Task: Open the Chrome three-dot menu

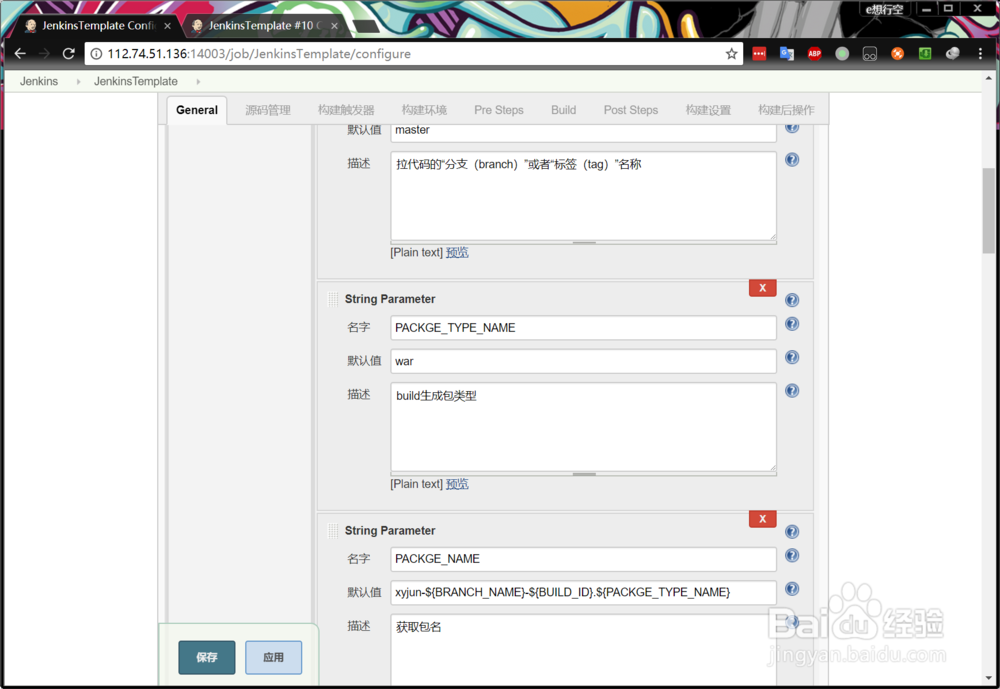Action: coord(980,53)
